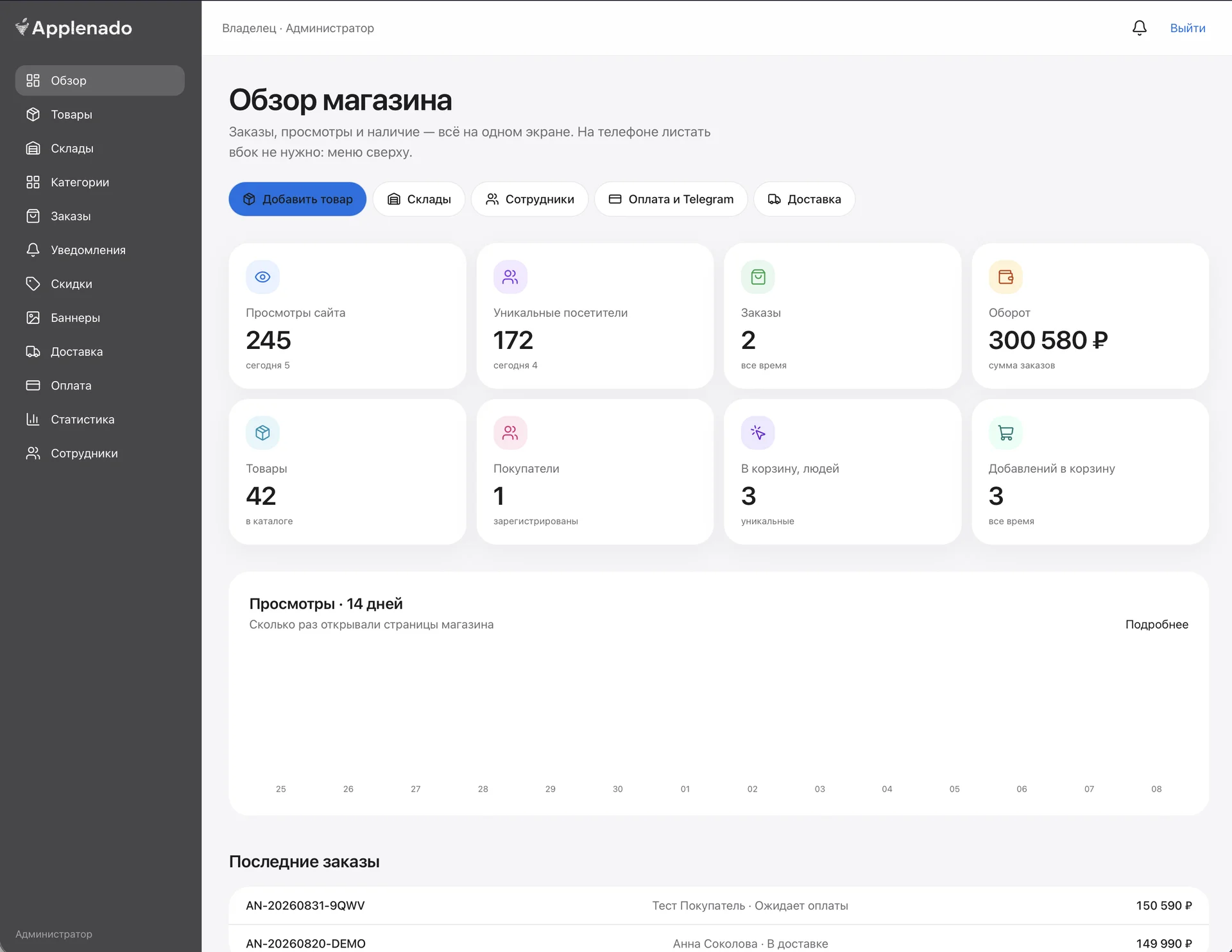The image size is (1232, 952).
Task: Click the Склады sidebar warehouse icon
Action: [x=33, y=148]
